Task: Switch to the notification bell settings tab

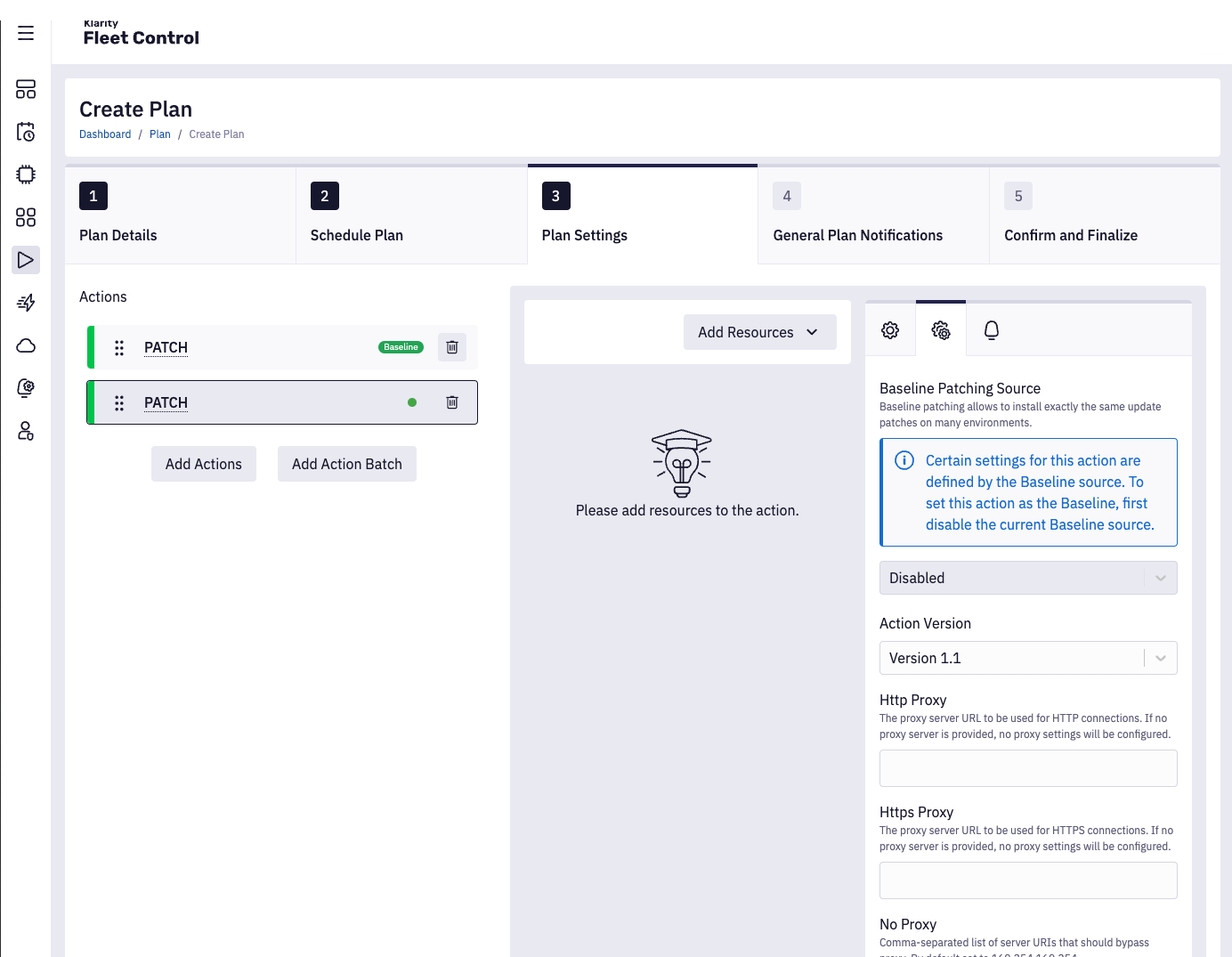Action: (x=991, y=330)
